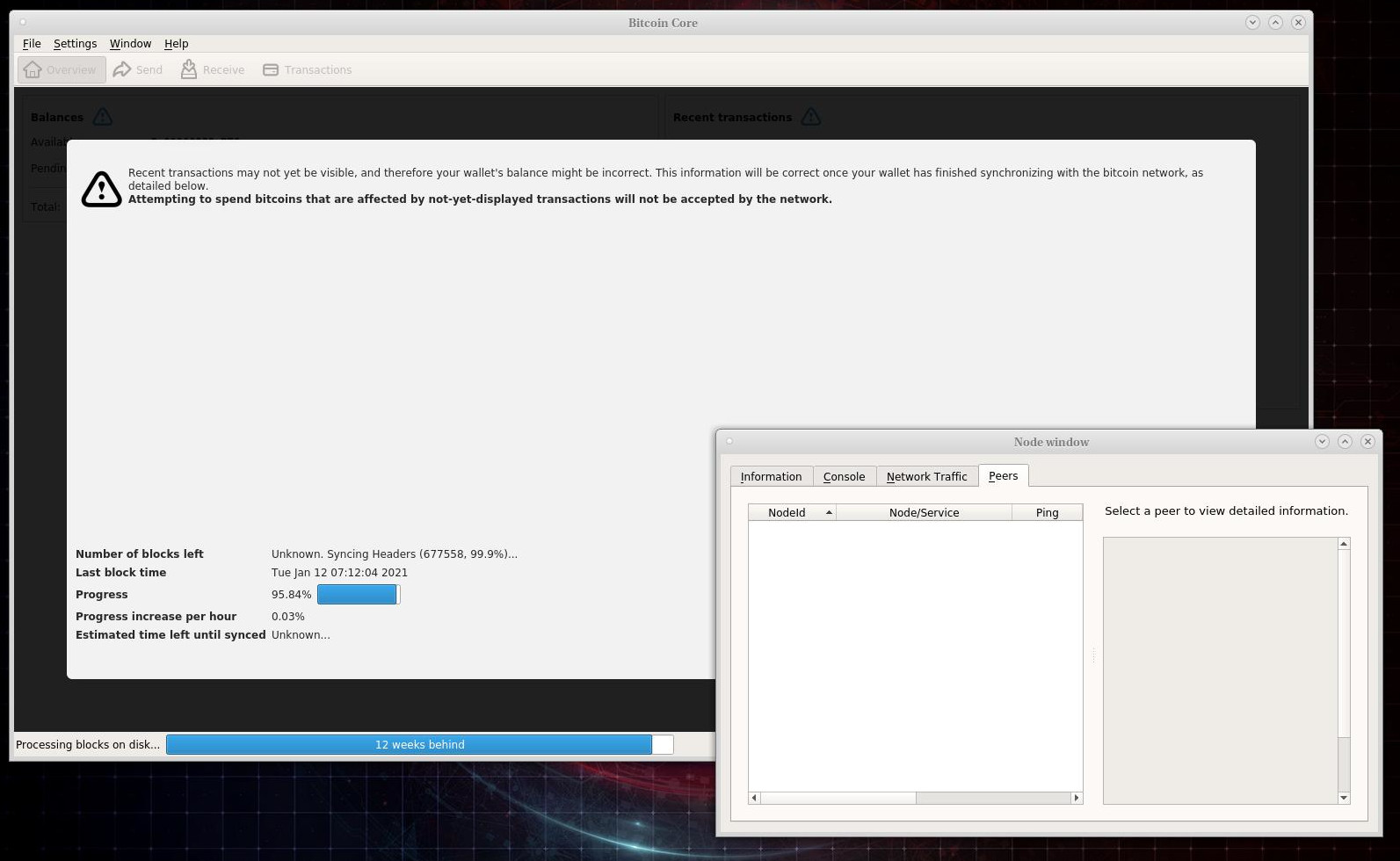Click the Receive inbox icon
Screen dimensions: 1400x861
coord(189,69)
